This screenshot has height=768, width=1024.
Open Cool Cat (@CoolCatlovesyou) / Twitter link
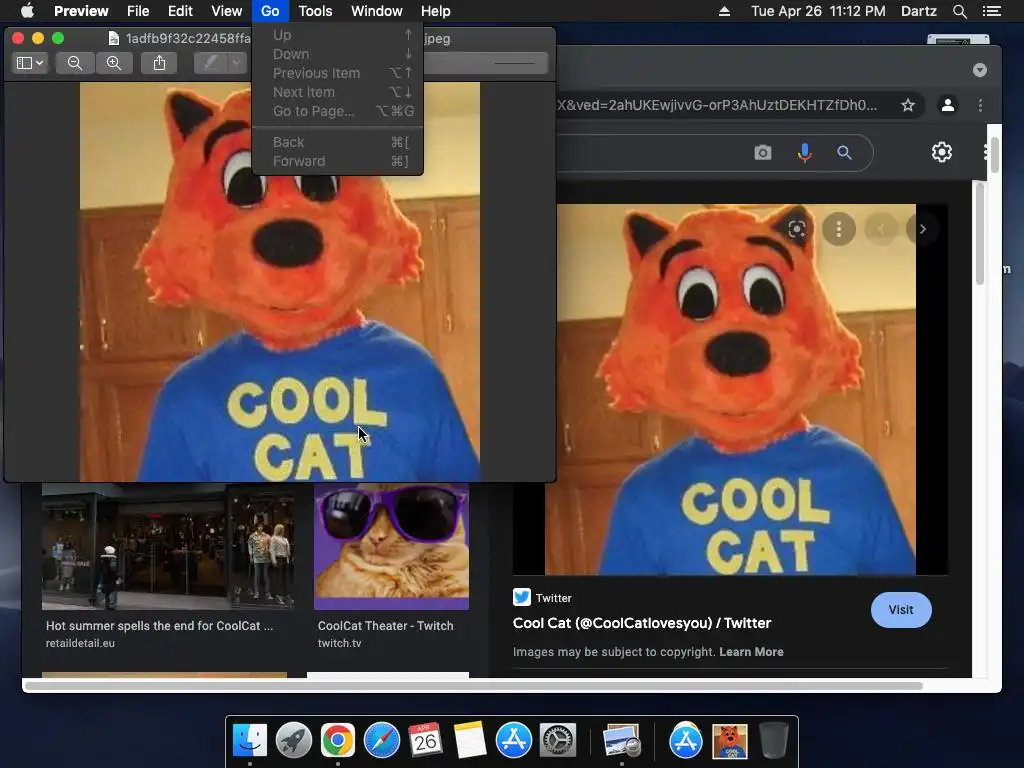point(642,623)
